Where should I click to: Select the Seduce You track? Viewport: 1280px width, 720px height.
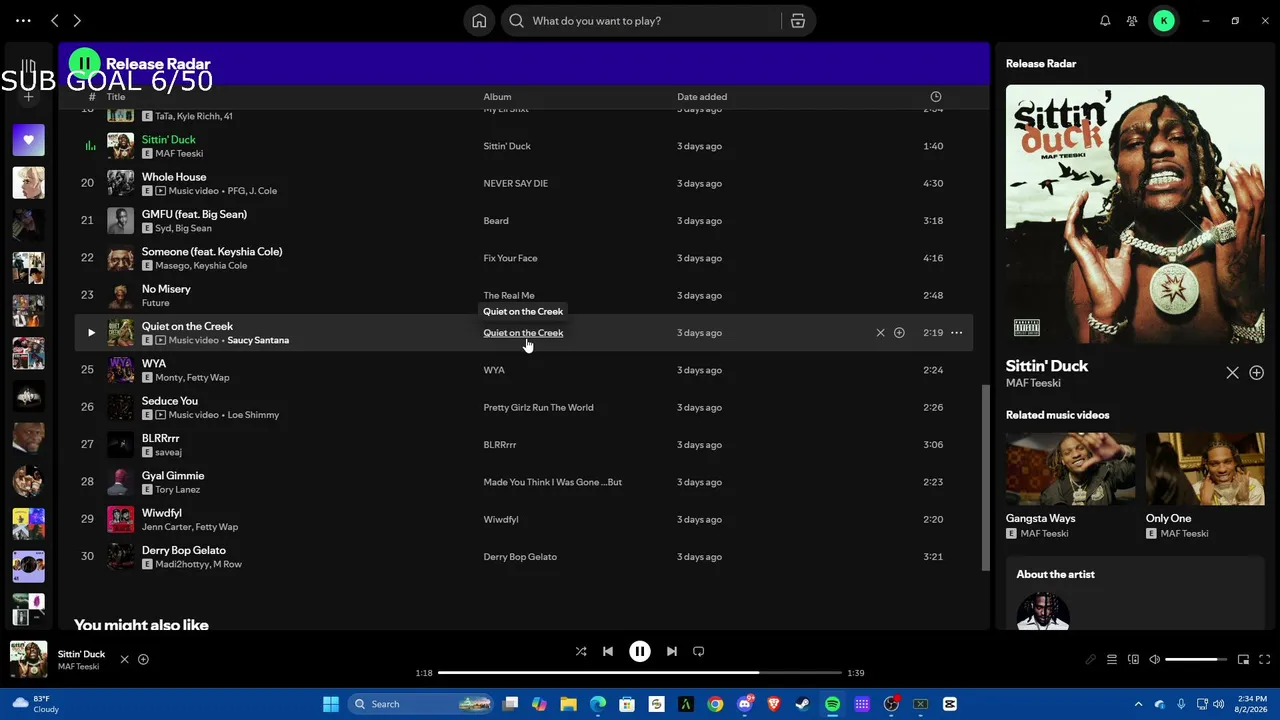(x=524, y=408)
